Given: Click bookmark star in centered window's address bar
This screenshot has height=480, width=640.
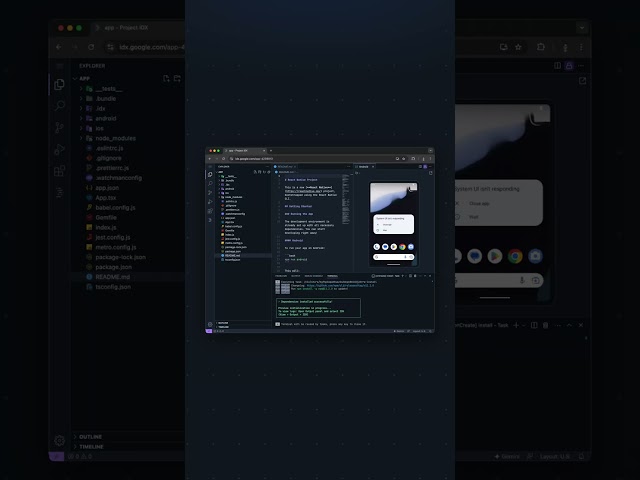Looking at the screenshot, I should pyautogui.click(x=404, y=159).
